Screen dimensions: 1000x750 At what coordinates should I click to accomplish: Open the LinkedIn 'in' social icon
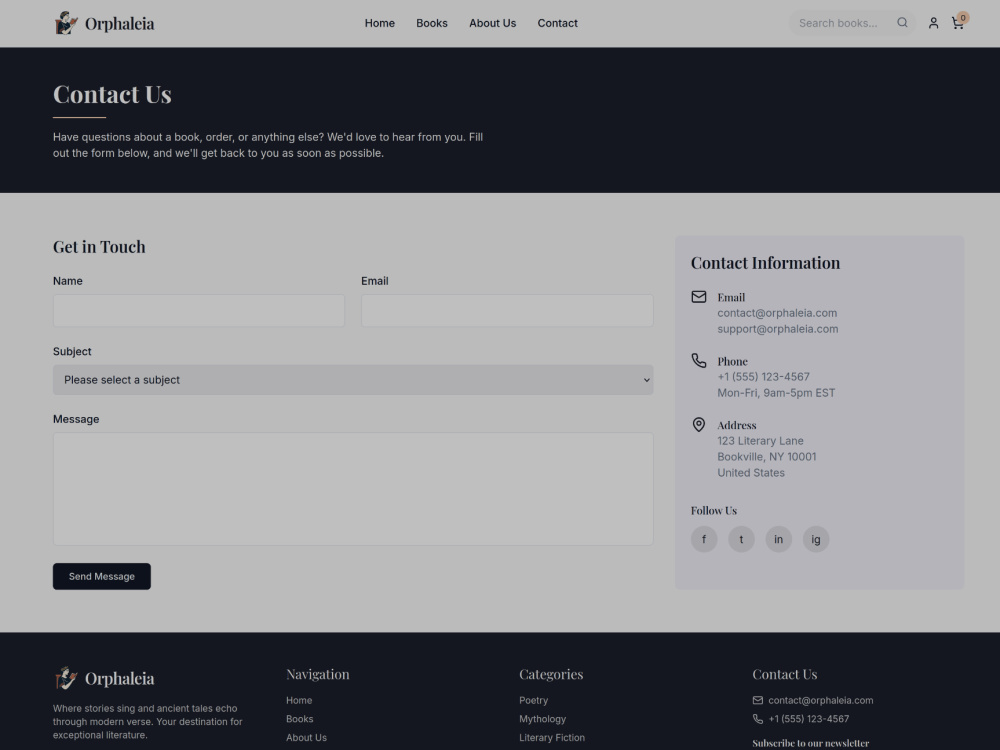[779, 539]
